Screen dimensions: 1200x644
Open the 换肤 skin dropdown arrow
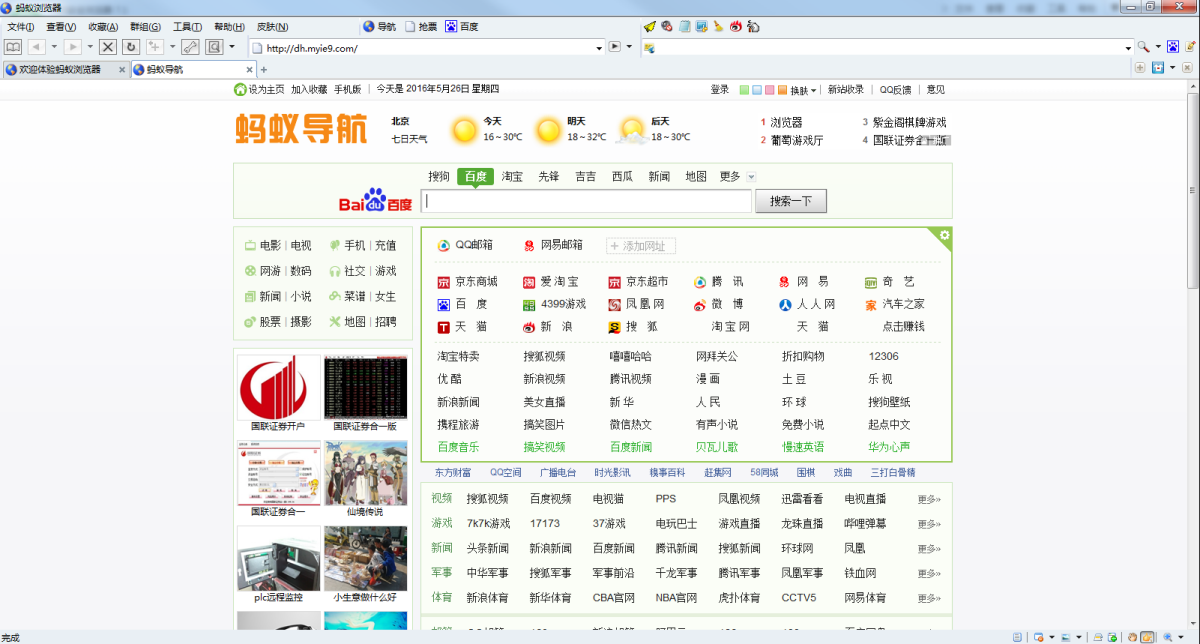(x=813, y=89)
